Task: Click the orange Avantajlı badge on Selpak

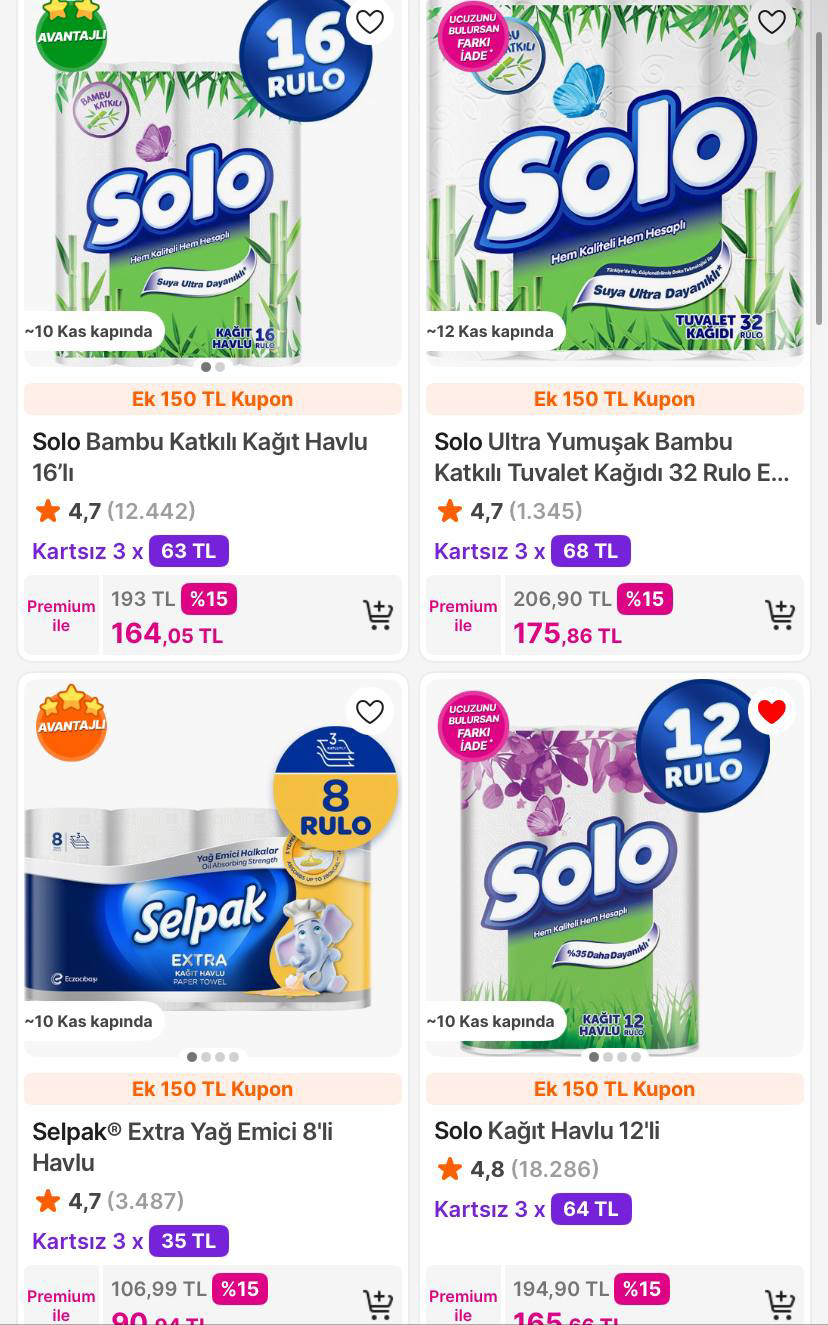Action: click(71, 722)
